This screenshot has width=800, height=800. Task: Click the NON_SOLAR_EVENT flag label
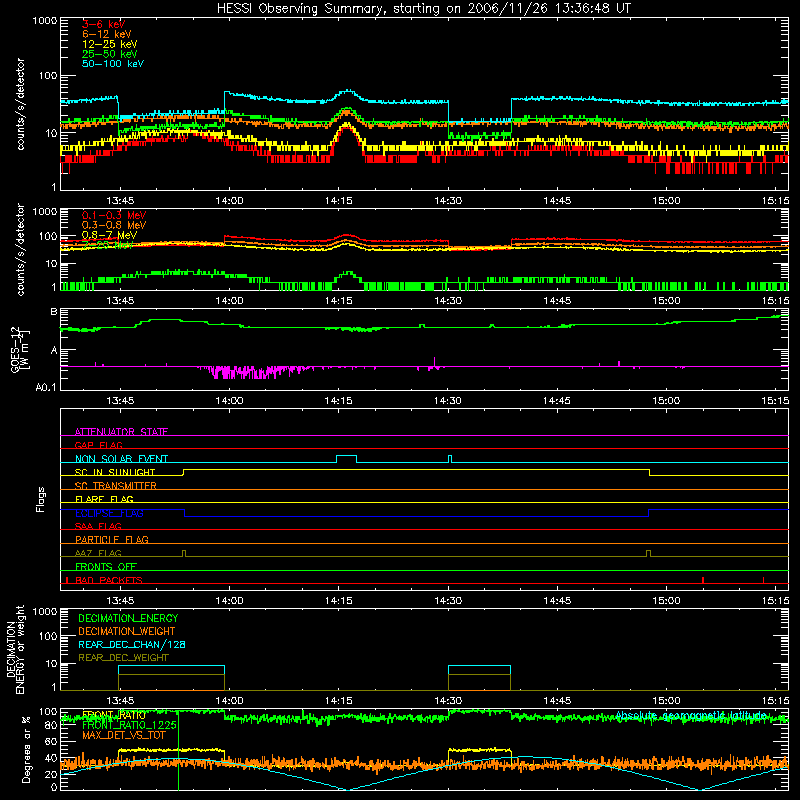click(x=121, y=459)
